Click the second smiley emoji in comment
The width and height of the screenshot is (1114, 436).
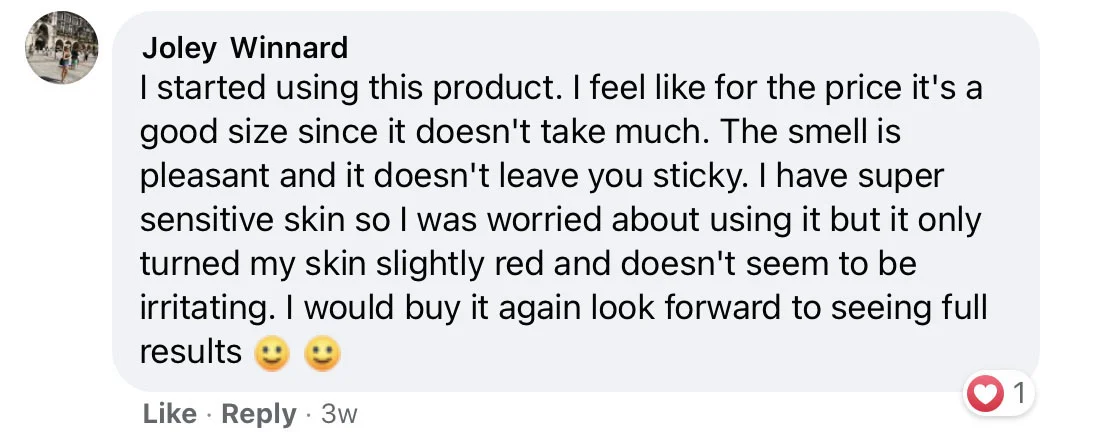(322, 353)
